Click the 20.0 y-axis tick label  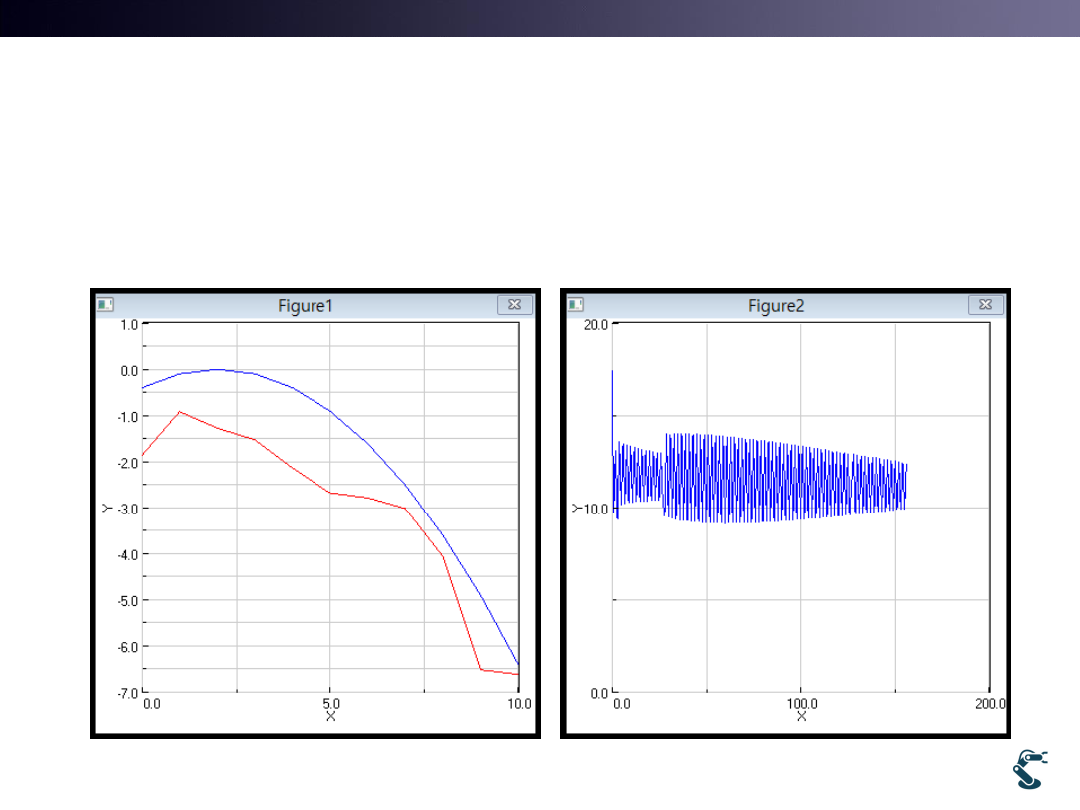[x=596, y=325]
